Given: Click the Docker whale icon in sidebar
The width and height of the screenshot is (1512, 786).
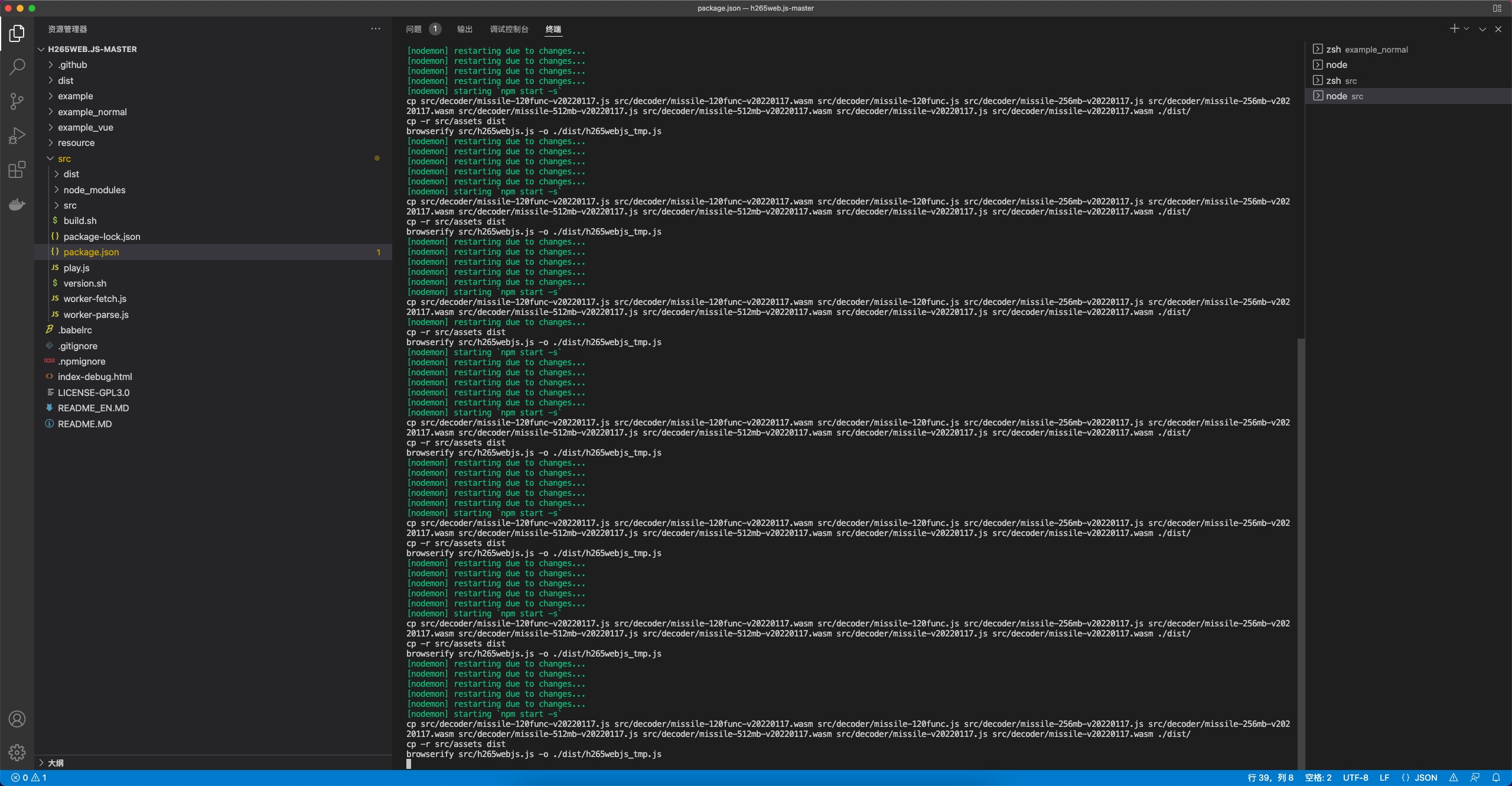Looking at the screenshot, I should [17, 204].
